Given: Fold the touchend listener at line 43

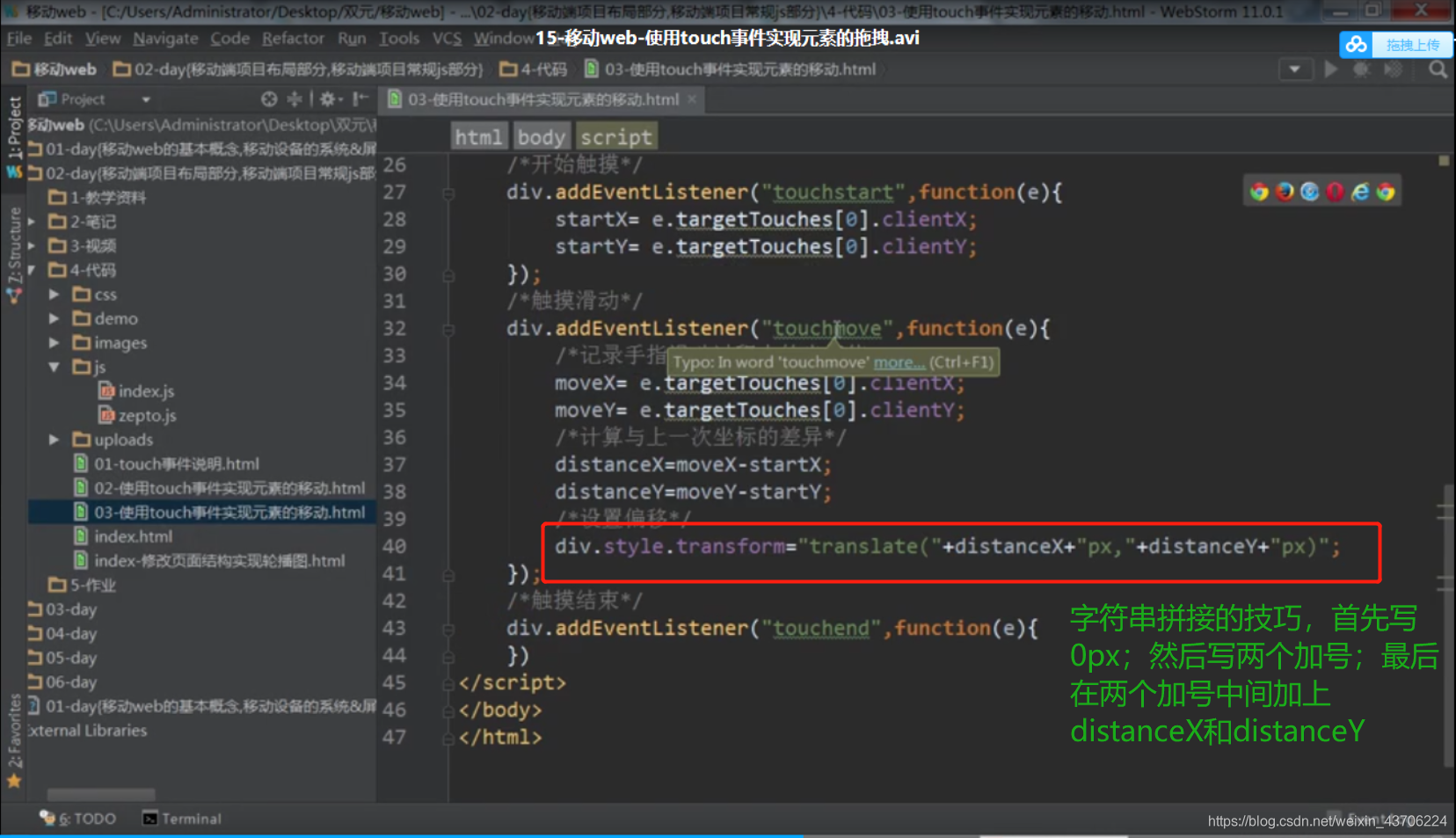Looking at the screenshot, I should click(448, 630).
